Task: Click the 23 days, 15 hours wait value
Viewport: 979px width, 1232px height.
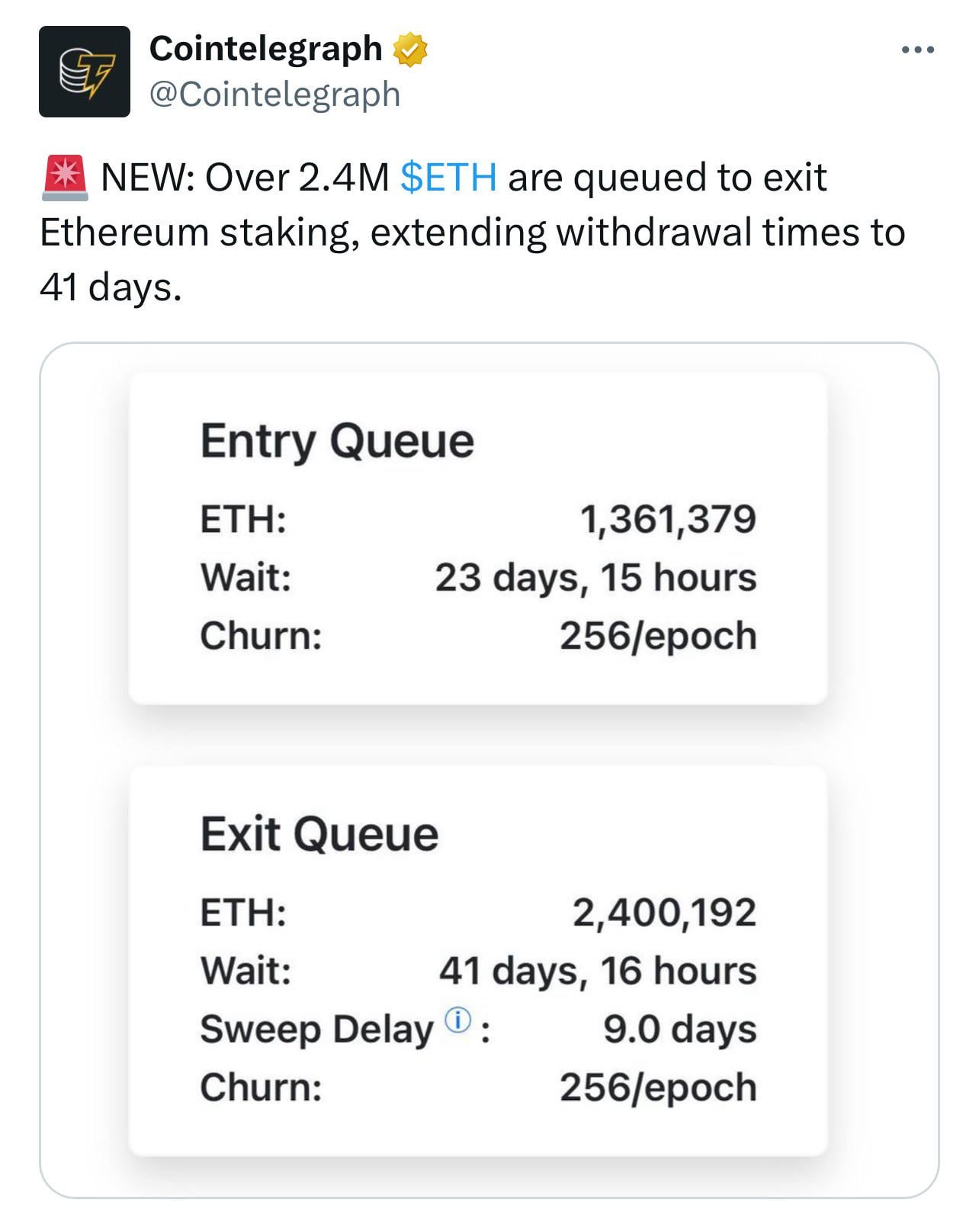Action: (x=595, y=578)
